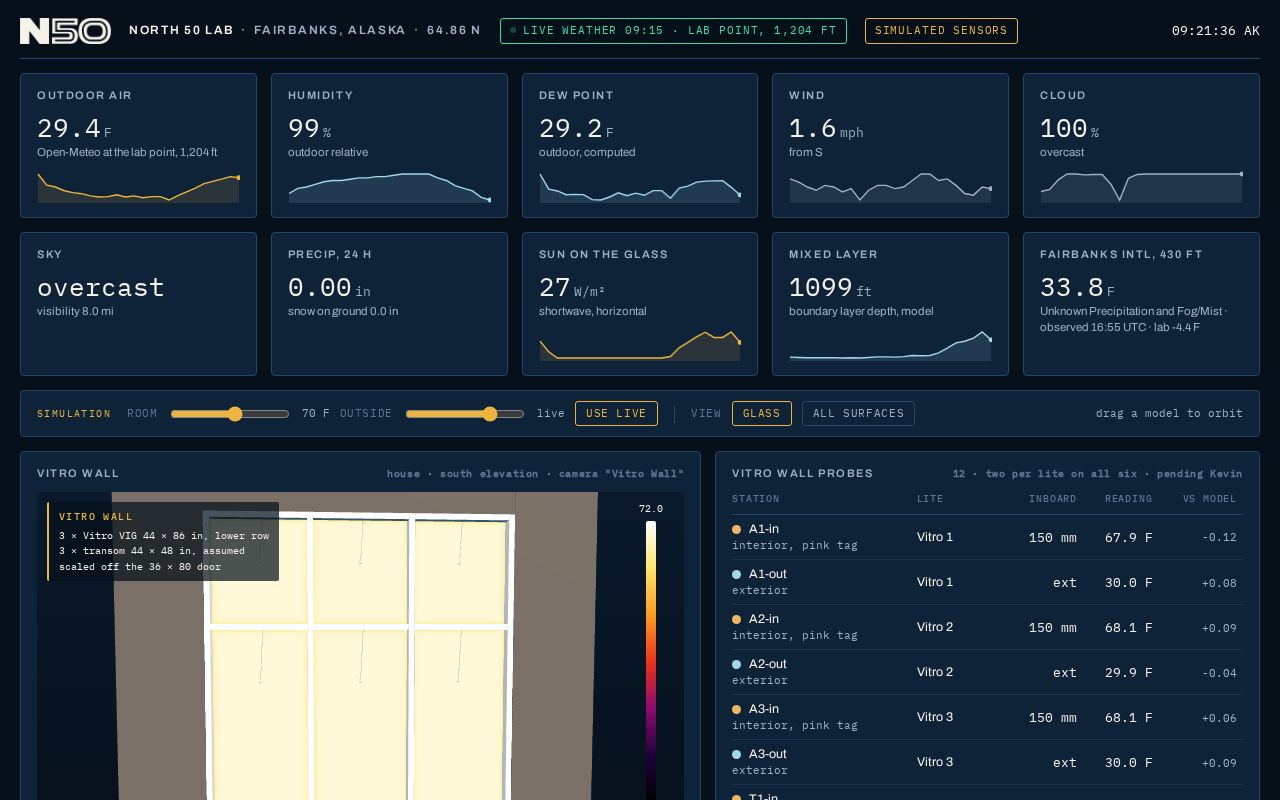Click the live weather status indicator dot

[513, 31]
